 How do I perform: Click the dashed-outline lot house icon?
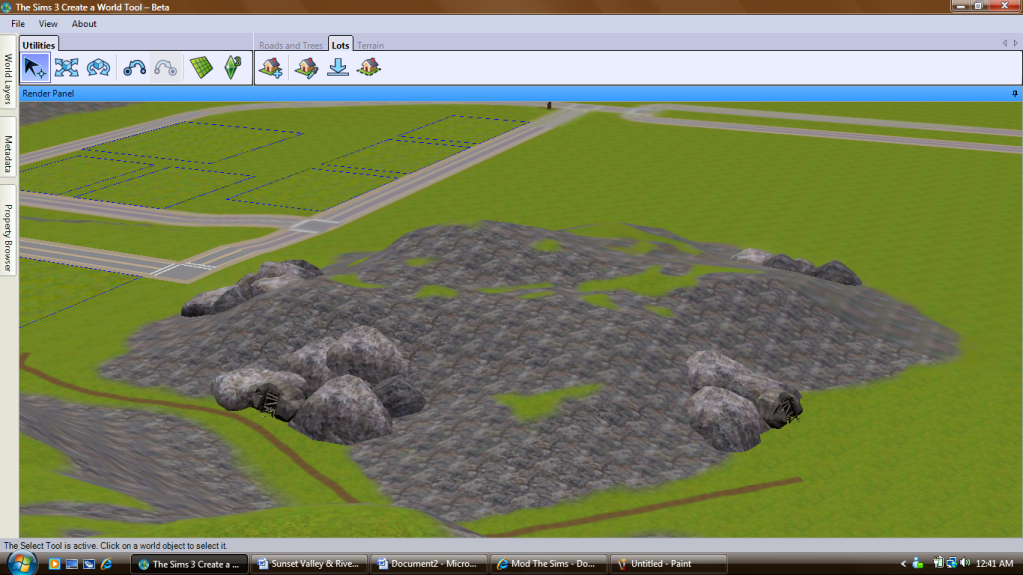[x=369, y=68]
